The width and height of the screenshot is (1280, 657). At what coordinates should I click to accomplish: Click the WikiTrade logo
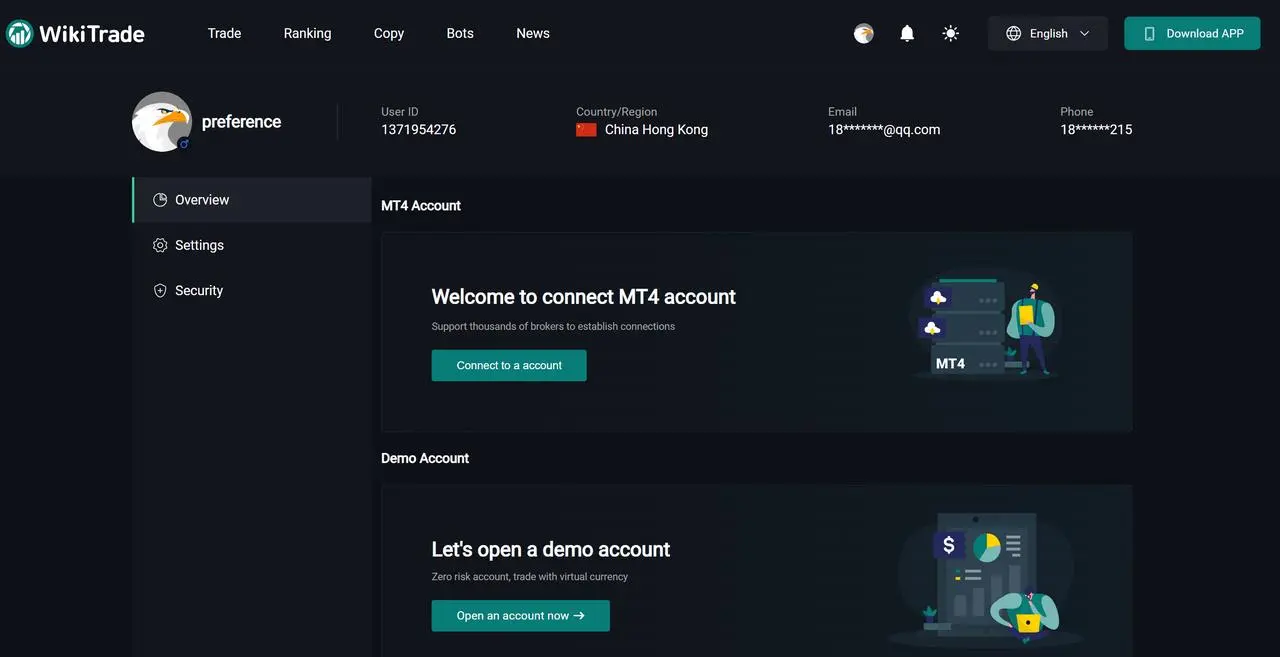tap(75, 34)
